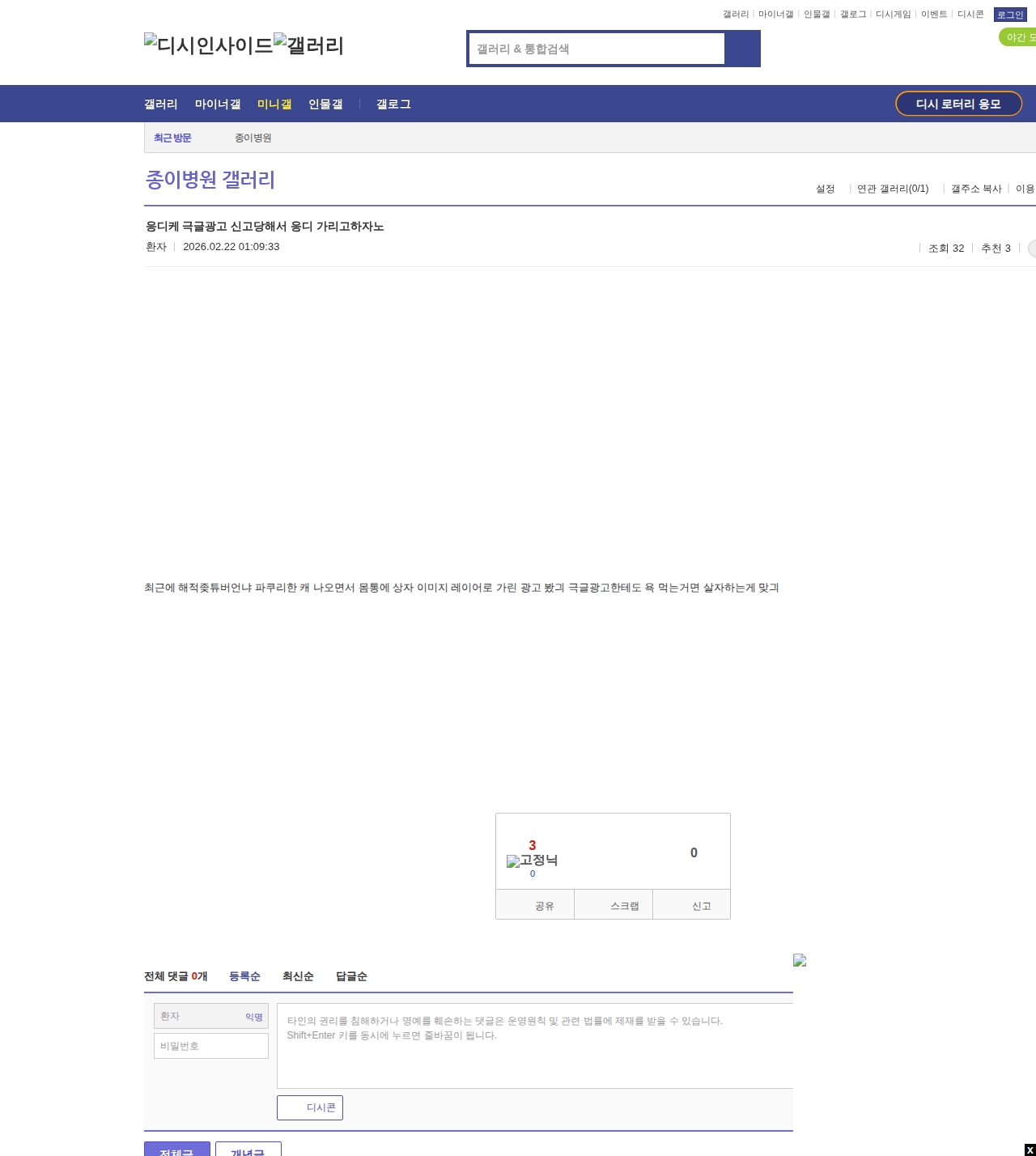Click into the comment text area
The image size is (1036, 1156).
534,1046
